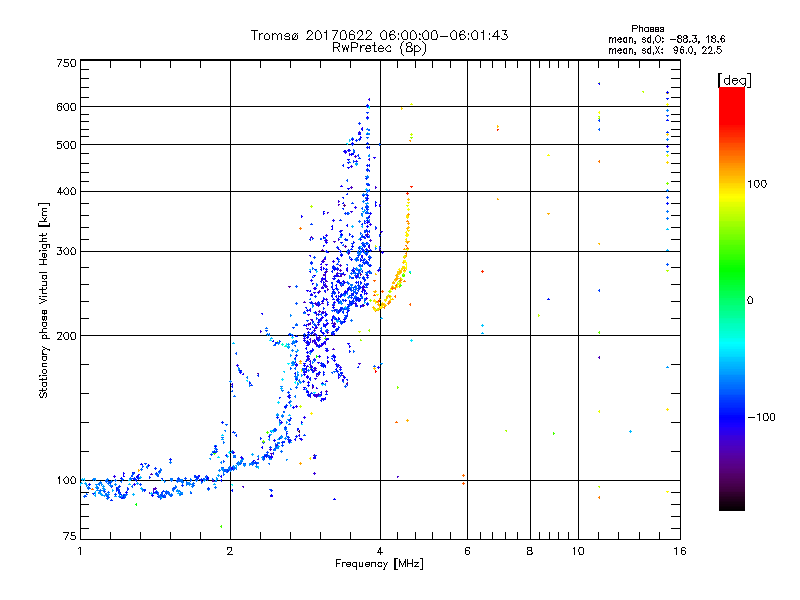Click the "750" height tick label
800x600 pixels.
pyautogui.click(x=66, y=63)
